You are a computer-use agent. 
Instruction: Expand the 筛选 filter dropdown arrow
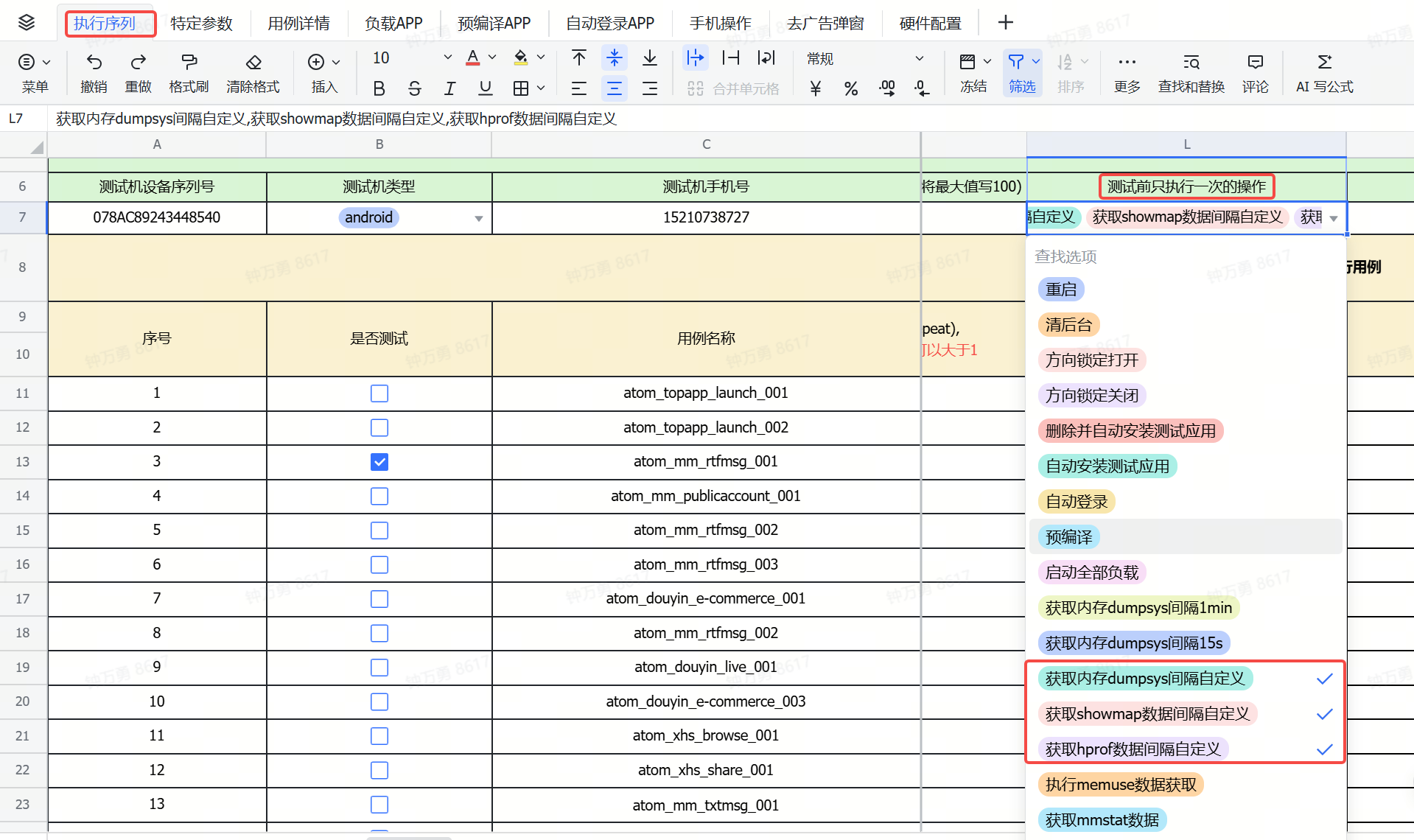point(1036,61)
